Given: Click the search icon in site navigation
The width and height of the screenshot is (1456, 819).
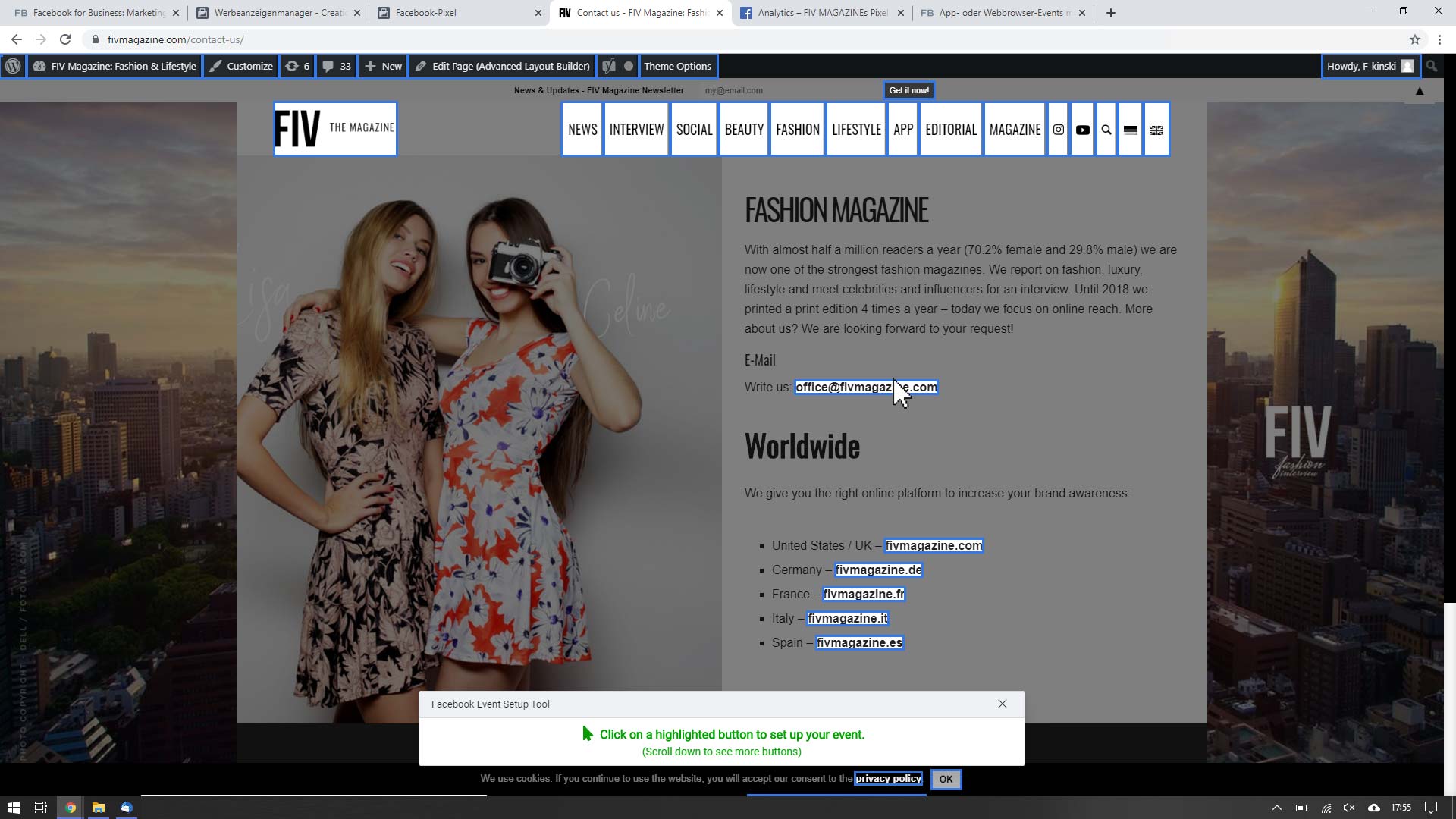Looking at the screenshot, I should pos(1106,130).
